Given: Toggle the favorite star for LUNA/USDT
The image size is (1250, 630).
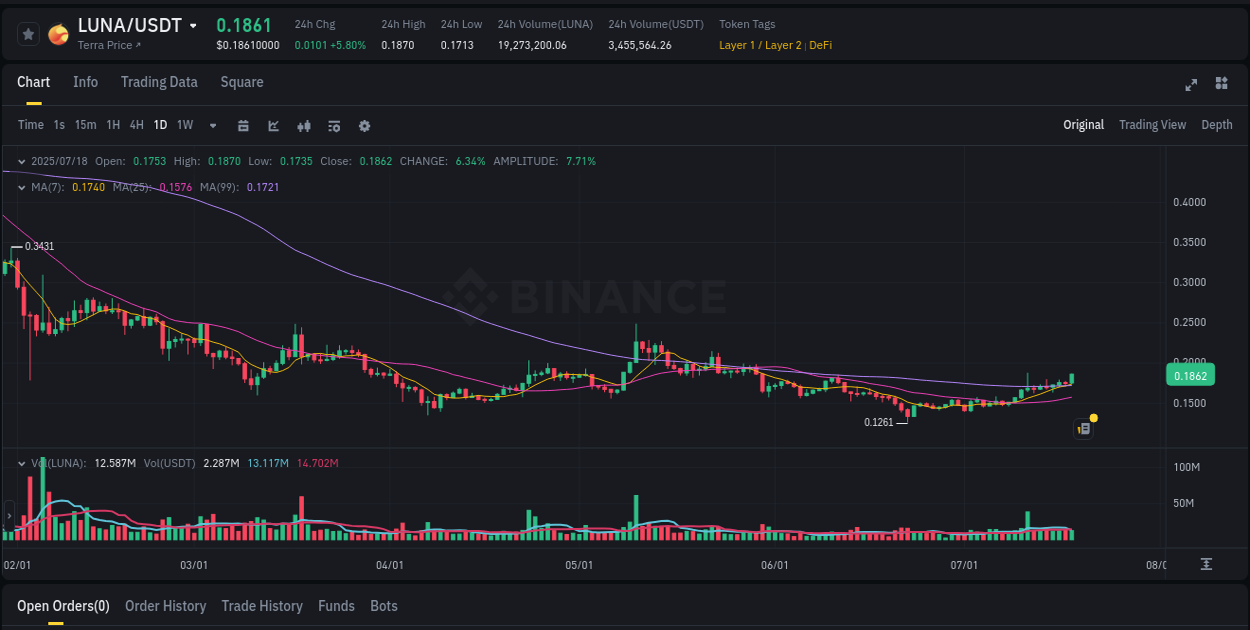Looking at the screenshot, I should (28, 33).
